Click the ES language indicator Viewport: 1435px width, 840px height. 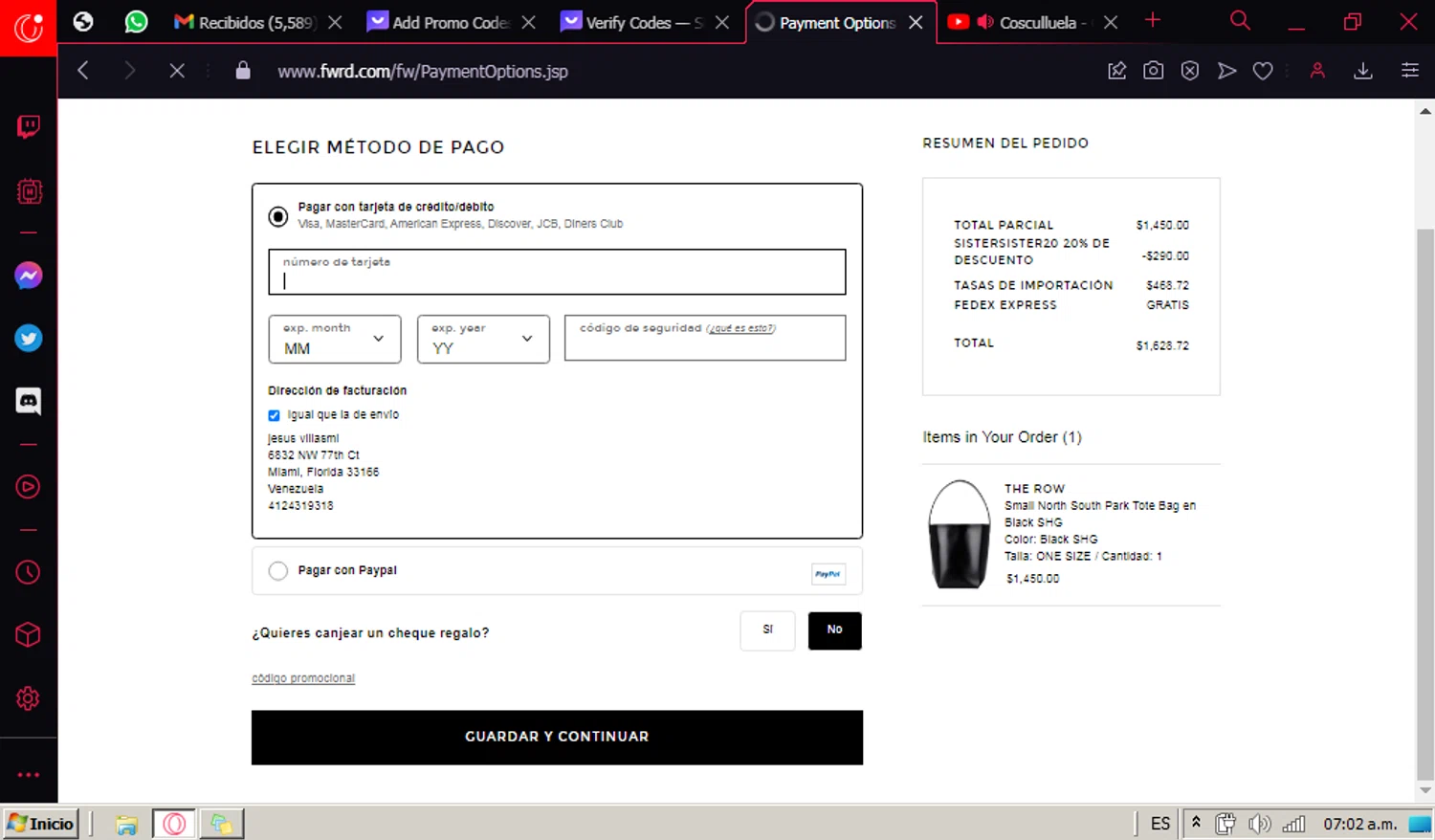point(1160,824)
